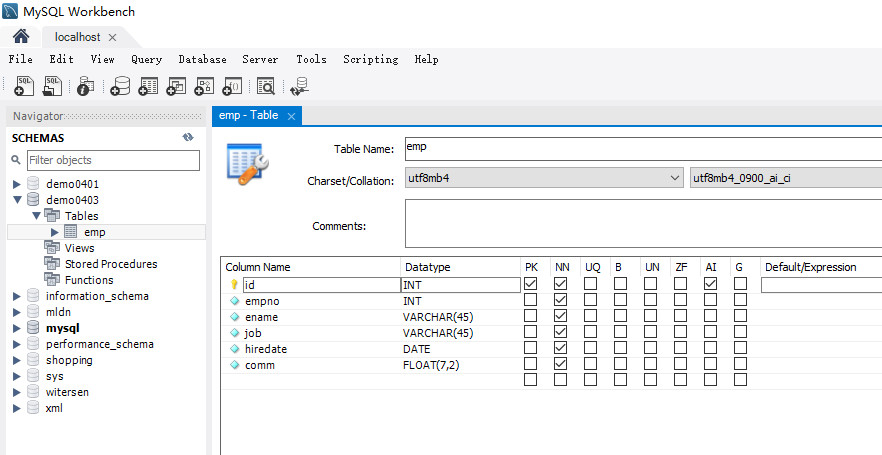This screenshot has height=455, width=882.
Task: Click the id primary key icon
Action: pos(235,285)
